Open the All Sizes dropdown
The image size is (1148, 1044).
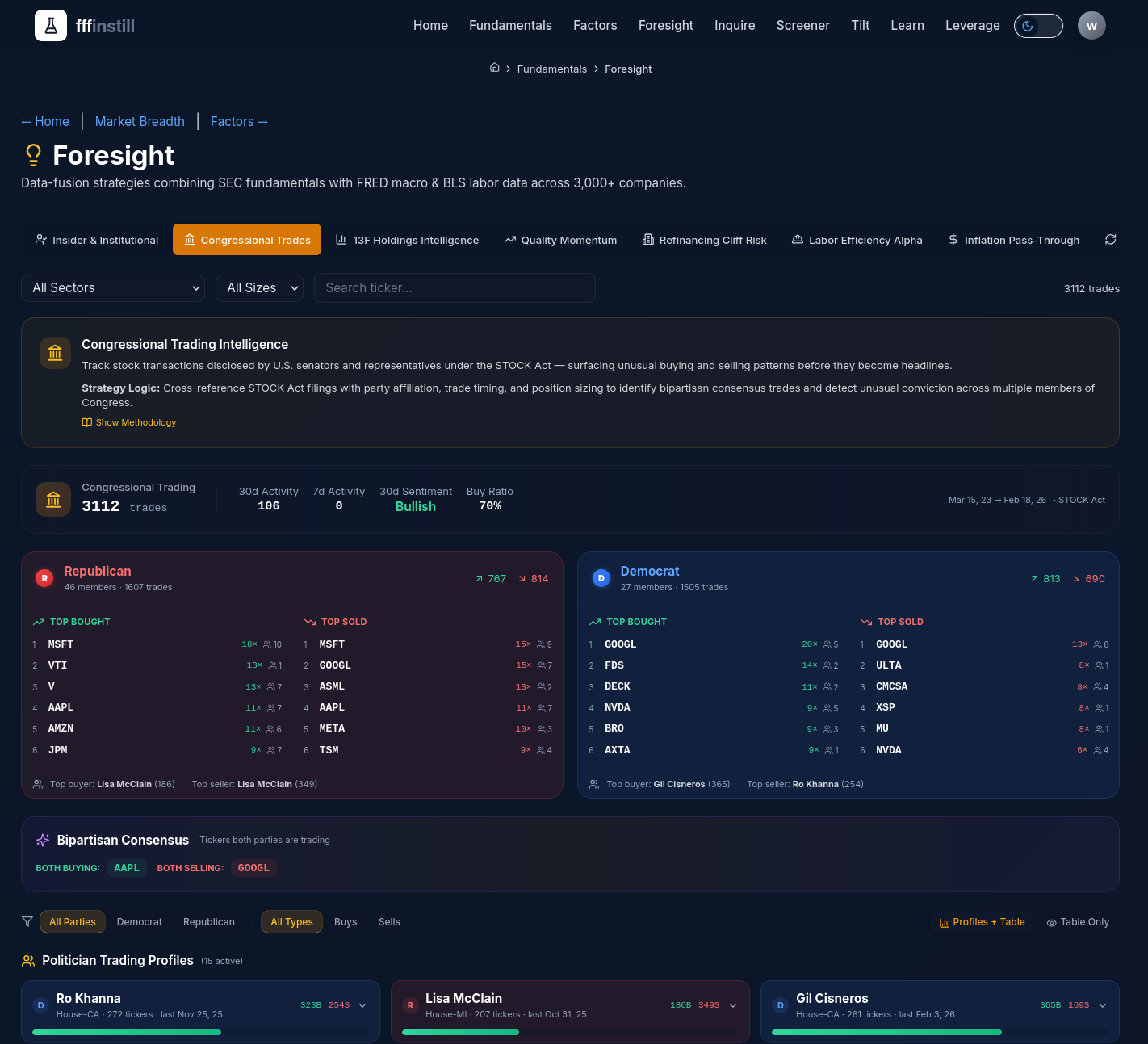point(259,288)
